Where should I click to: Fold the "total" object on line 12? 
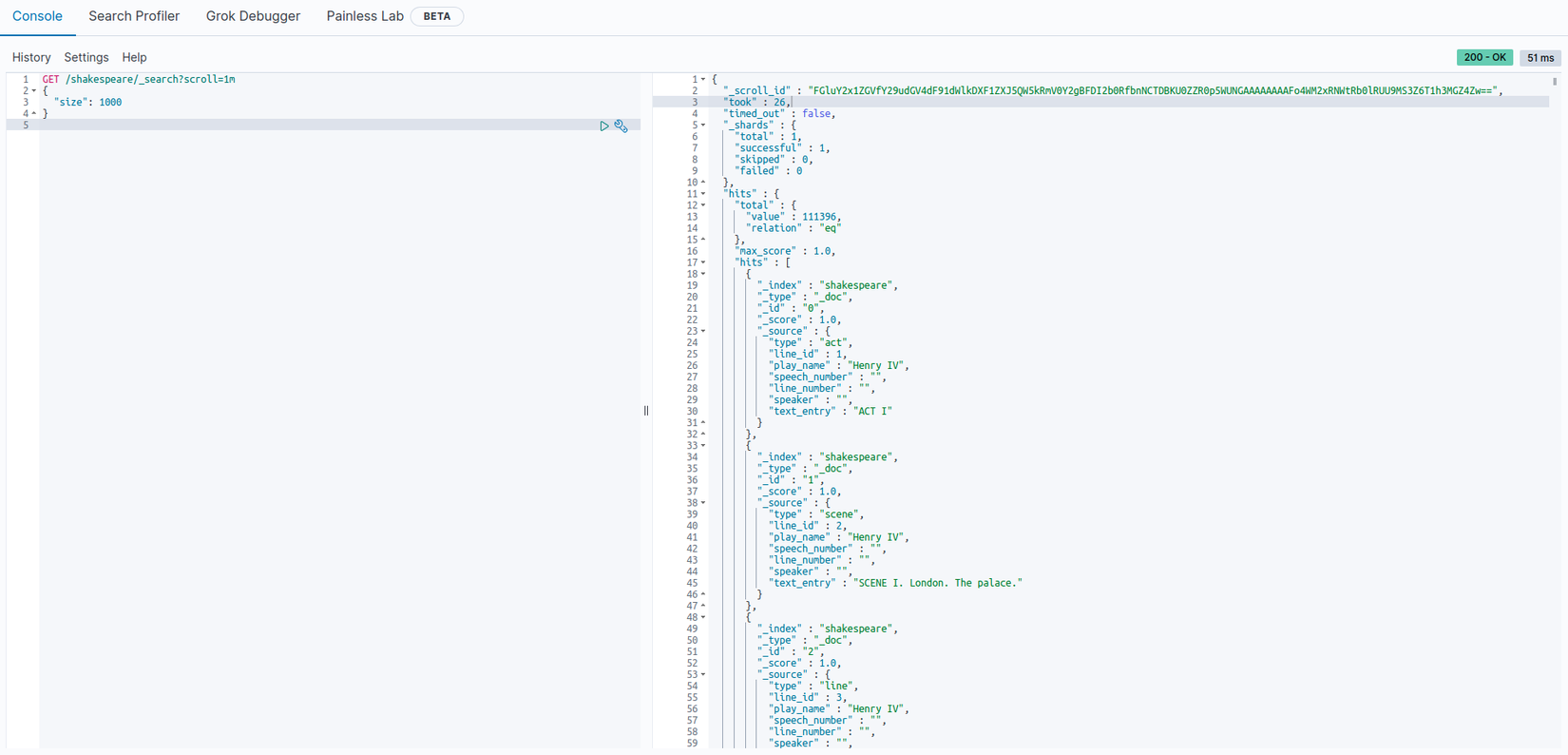click(703, 205)
